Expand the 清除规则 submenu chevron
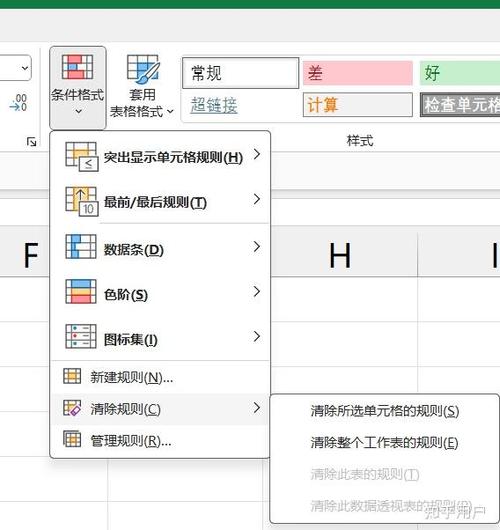The image size is (500, 530). pos(257,408)
